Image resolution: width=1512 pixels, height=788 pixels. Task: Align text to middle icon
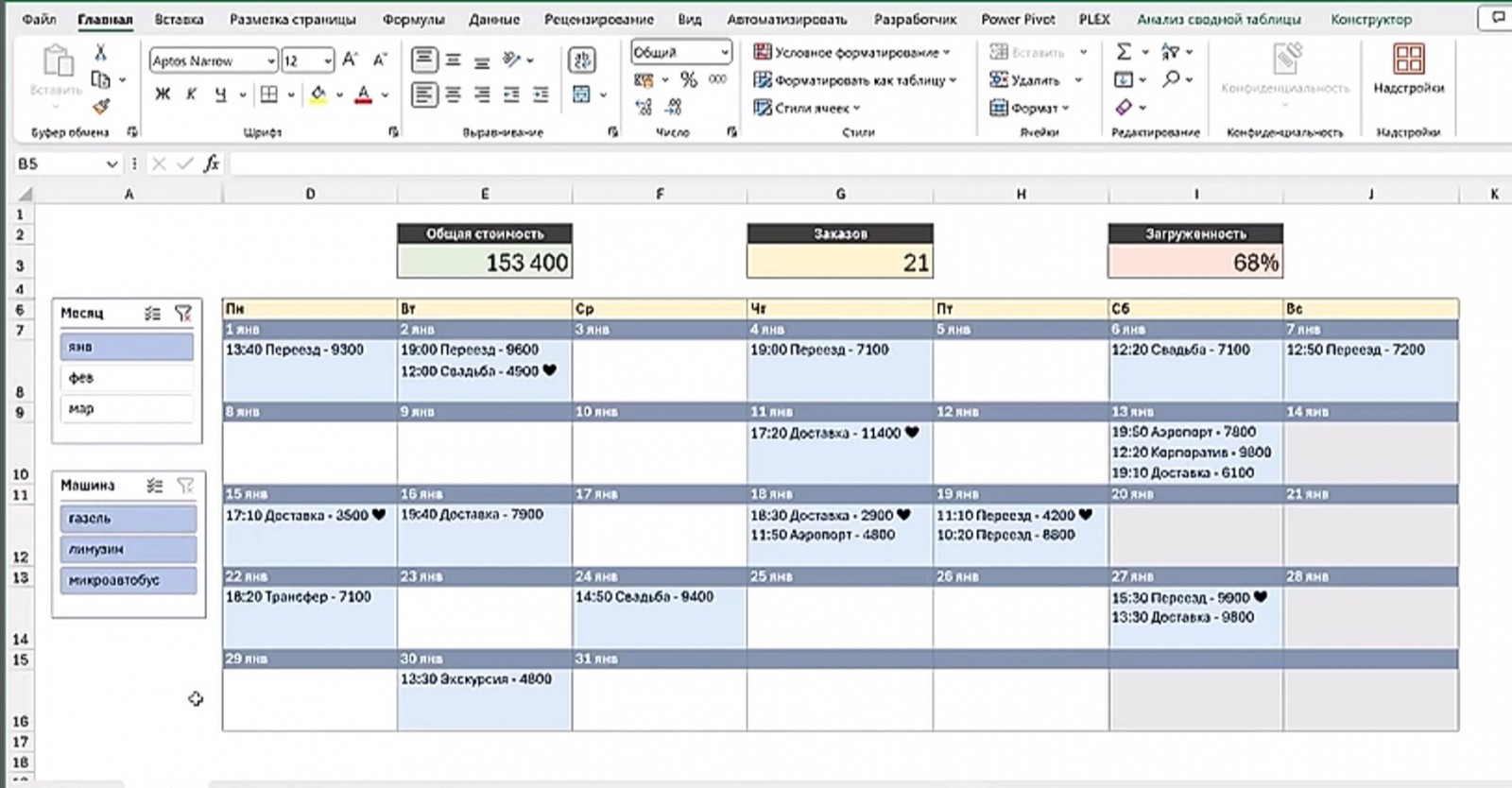(x=454, y=60)
